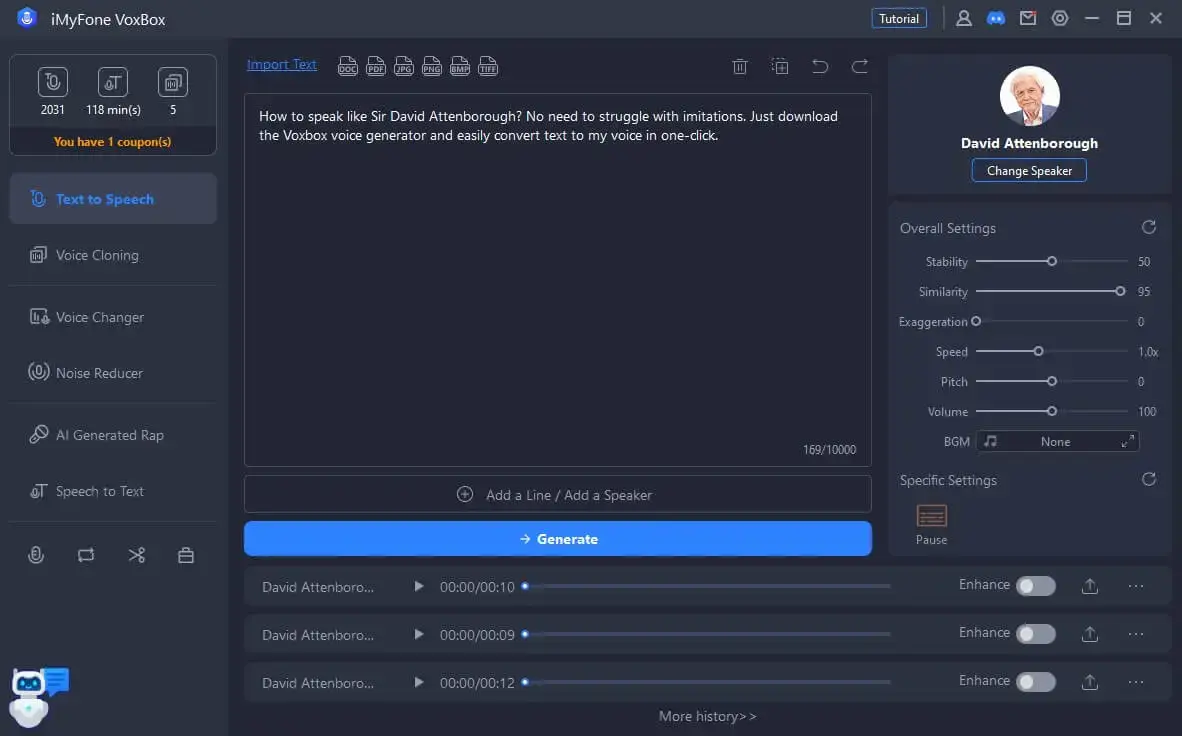Insert a Pause
This screenshot has height=736, width=1182.
point(931,524)
